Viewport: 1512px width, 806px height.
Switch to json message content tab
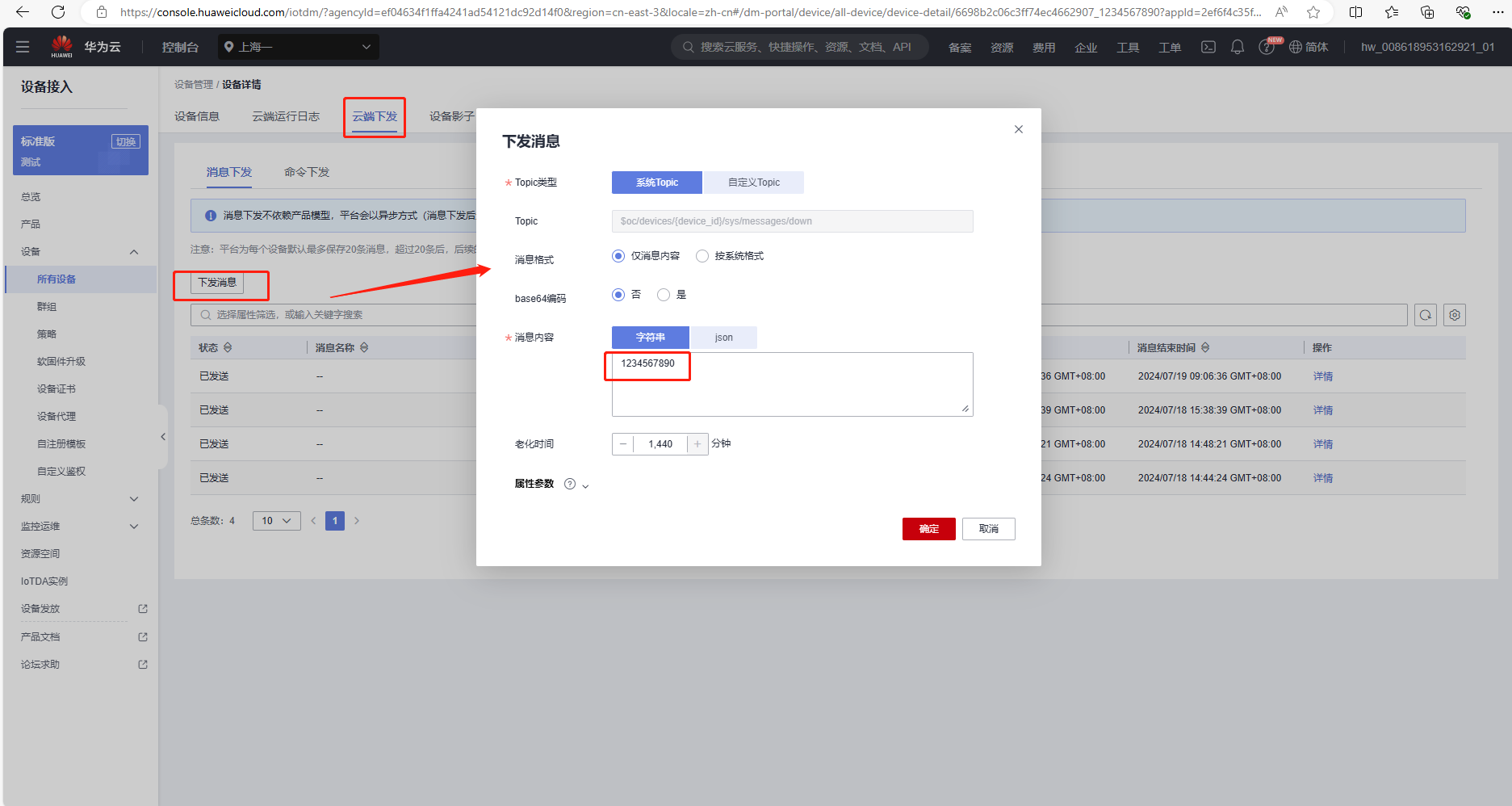723,338
